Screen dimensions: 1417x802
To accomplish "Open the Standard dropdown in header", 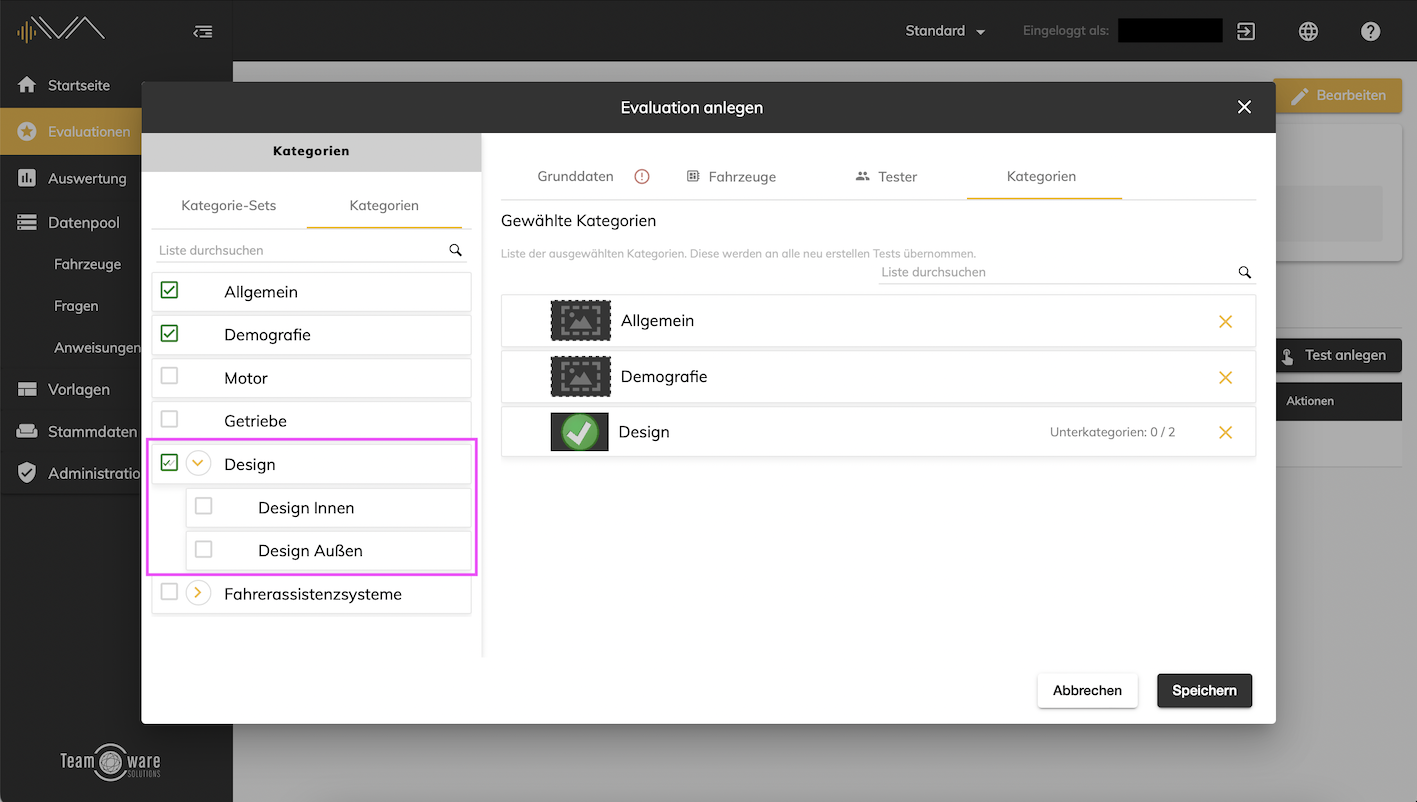I will point(945,31).
